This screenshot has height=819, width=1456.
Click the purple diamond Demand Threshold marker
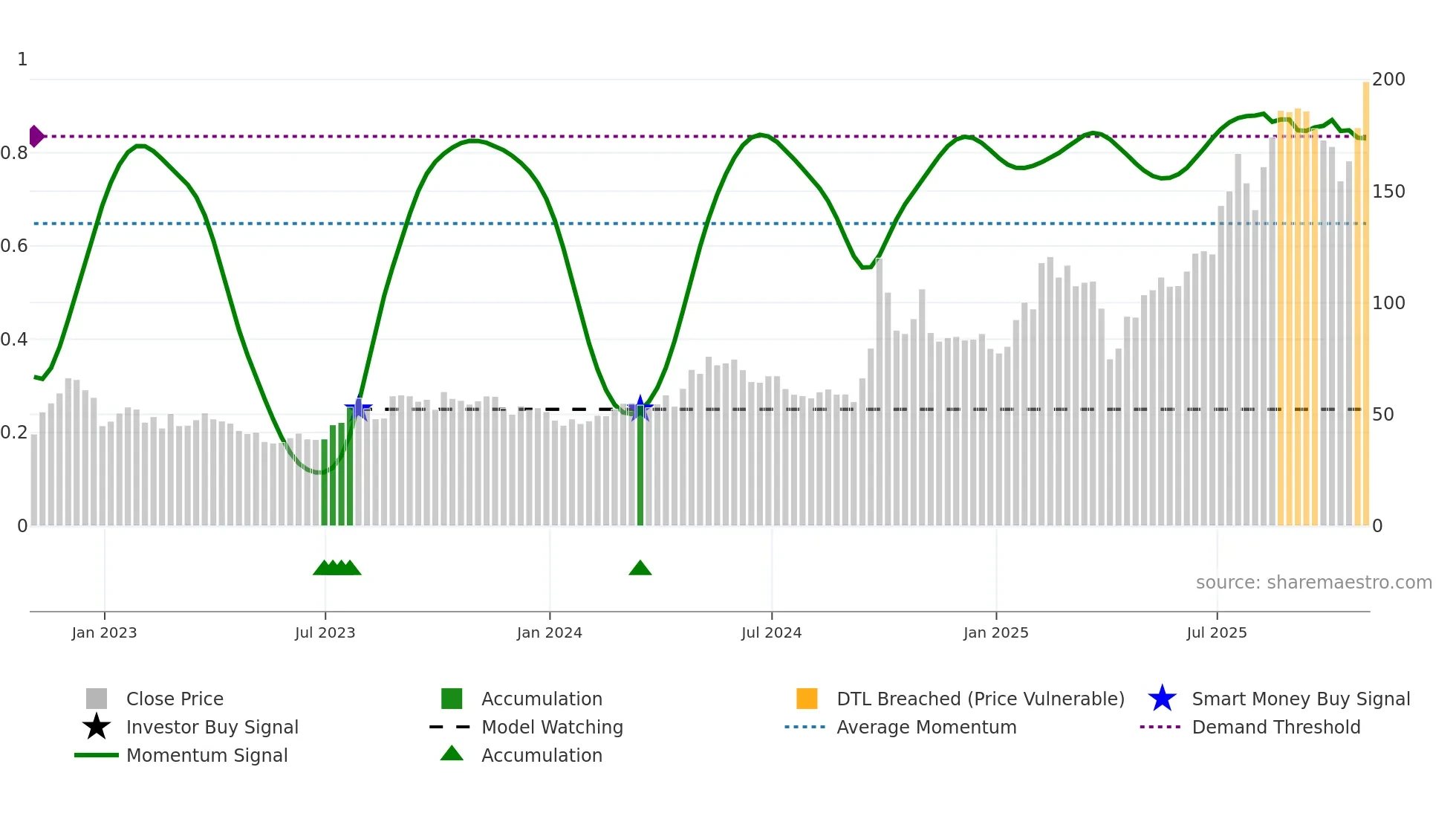(36, 136)
